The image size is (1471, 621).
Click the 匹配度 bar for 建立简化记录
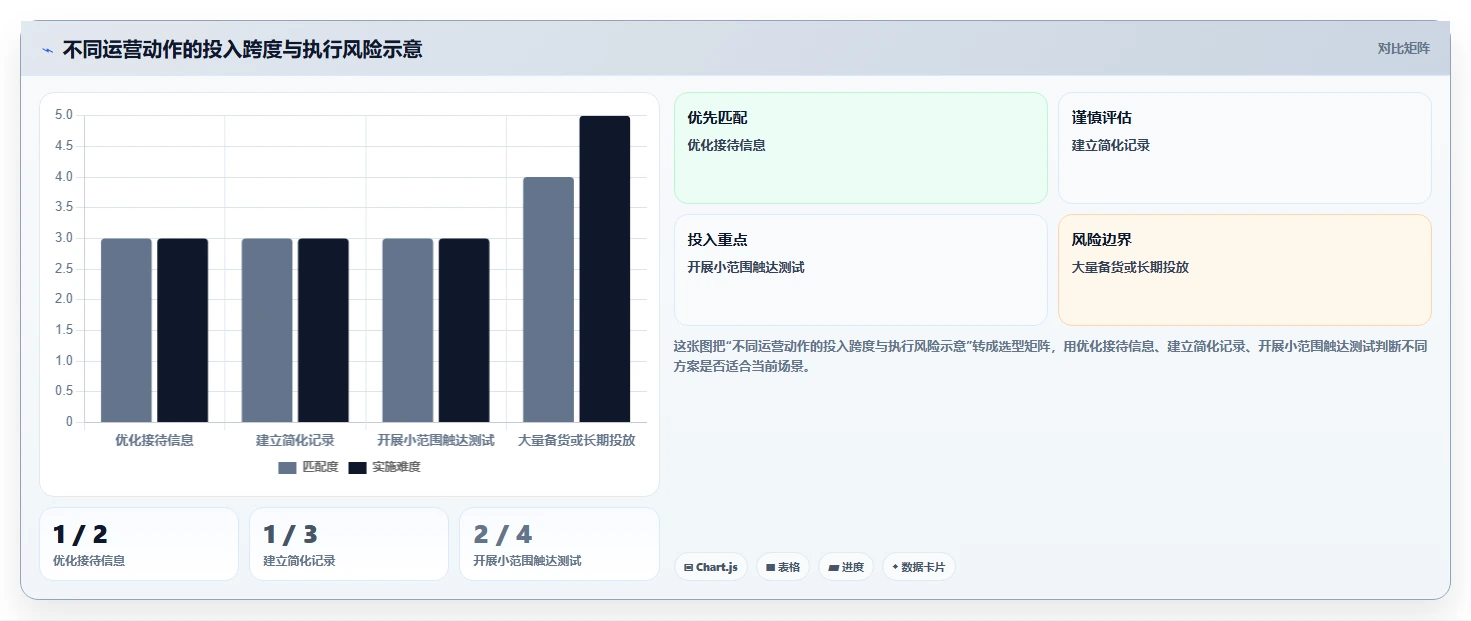pos(267,330)
